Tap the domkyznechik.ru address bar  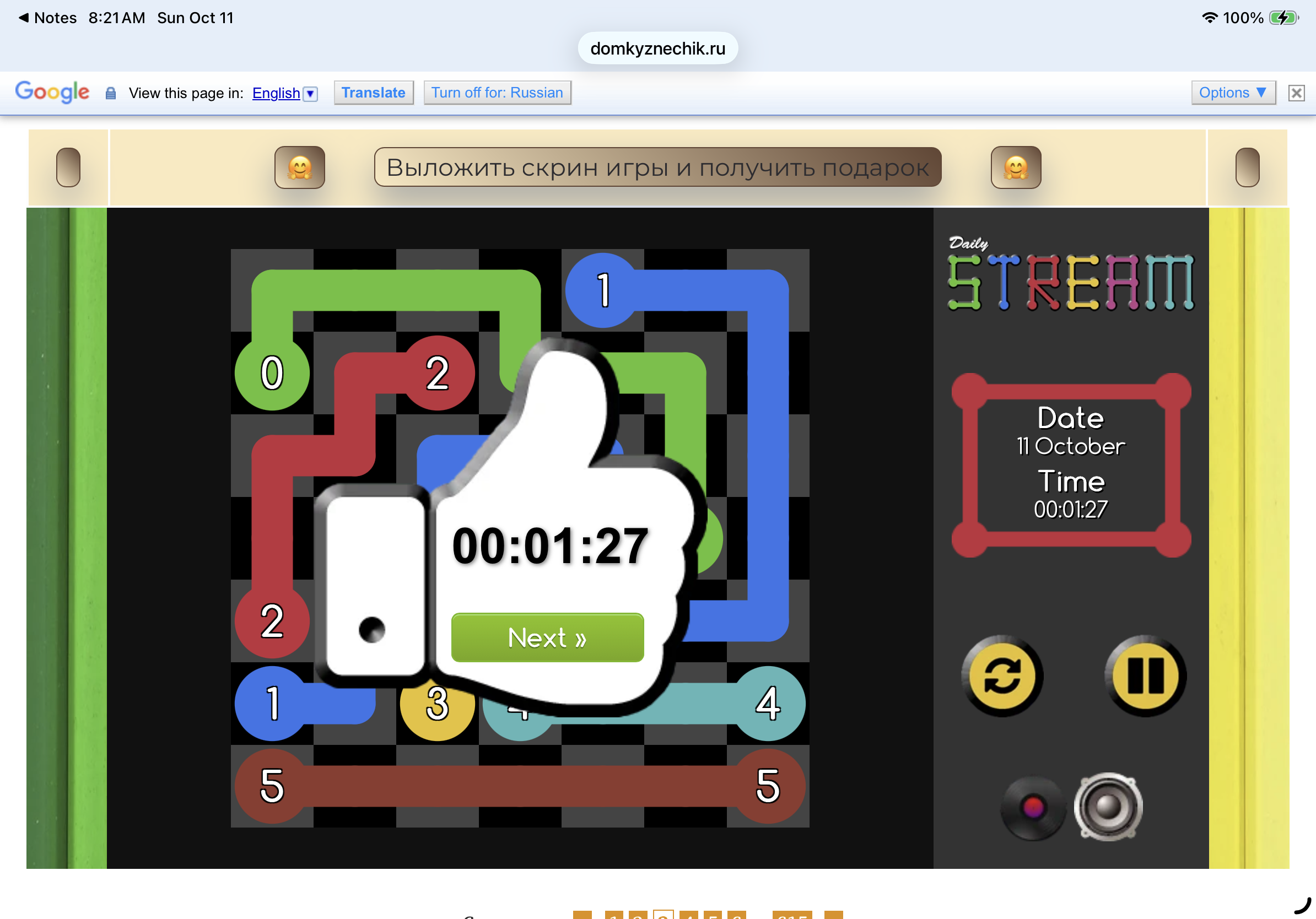[657, 48]
